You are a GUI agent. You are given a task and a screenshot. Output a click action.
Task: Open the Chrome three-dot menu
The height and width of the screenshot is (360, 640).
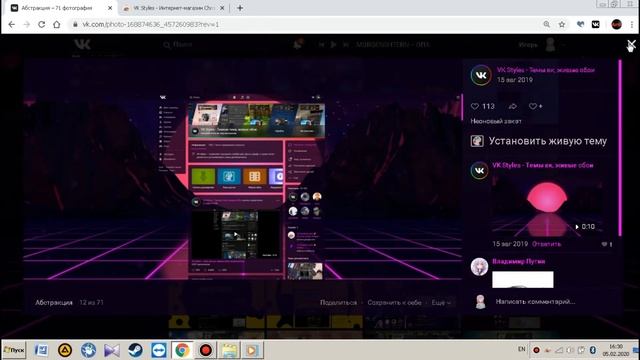pyautogui.click(x=632, y=24)
